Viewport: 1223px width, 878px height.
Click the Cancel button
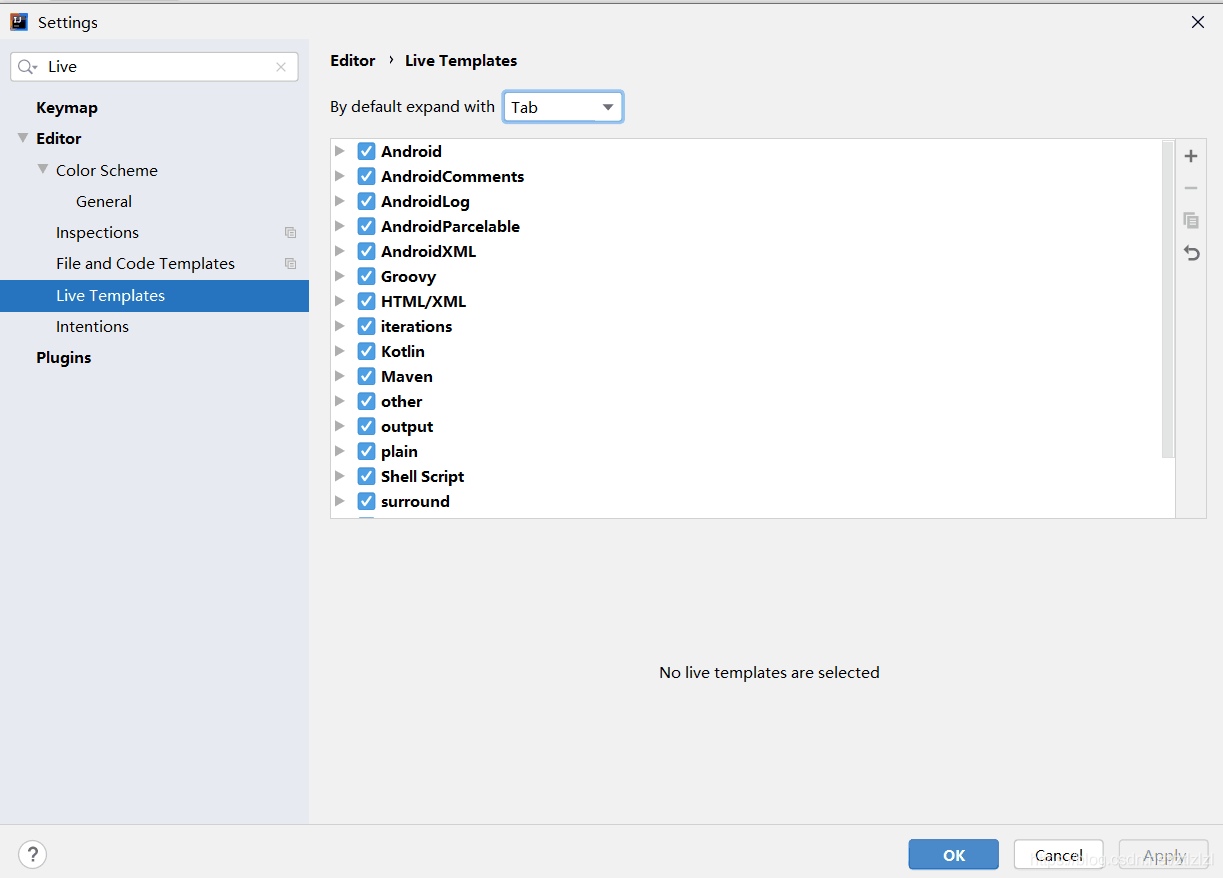(x=1059, y=855)
